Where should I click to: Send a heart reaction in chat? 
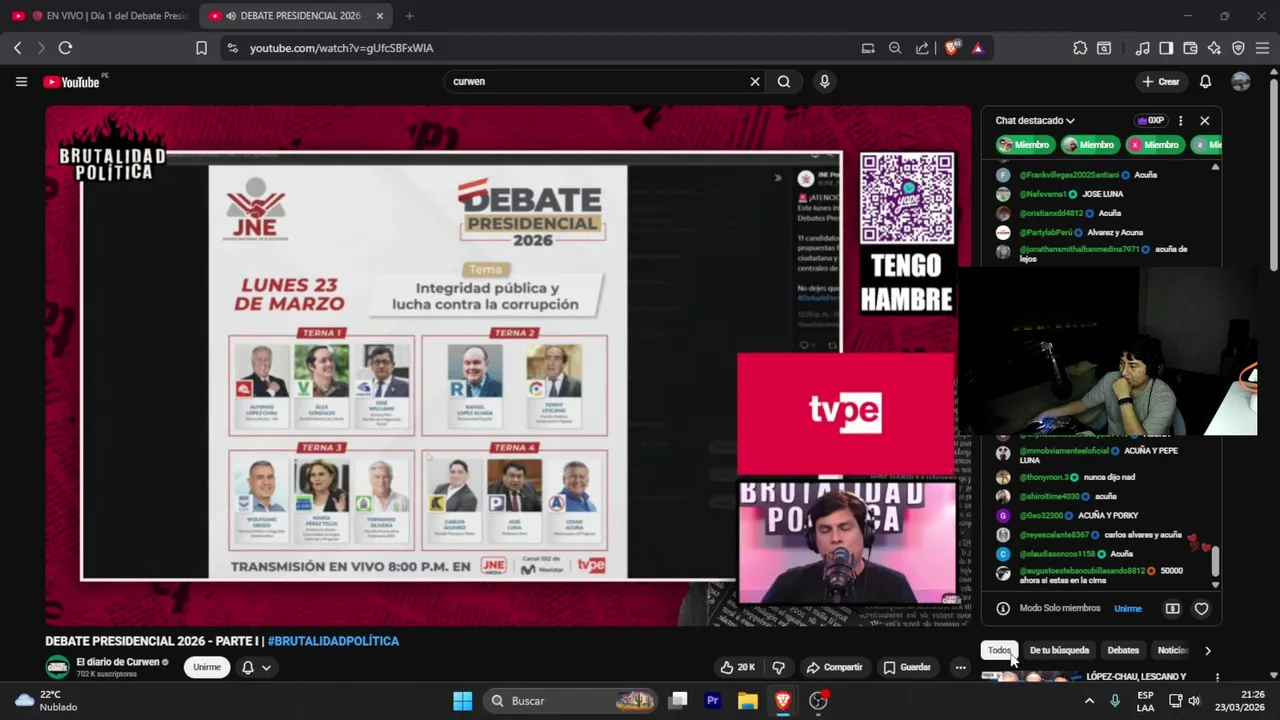(1201, 608)
